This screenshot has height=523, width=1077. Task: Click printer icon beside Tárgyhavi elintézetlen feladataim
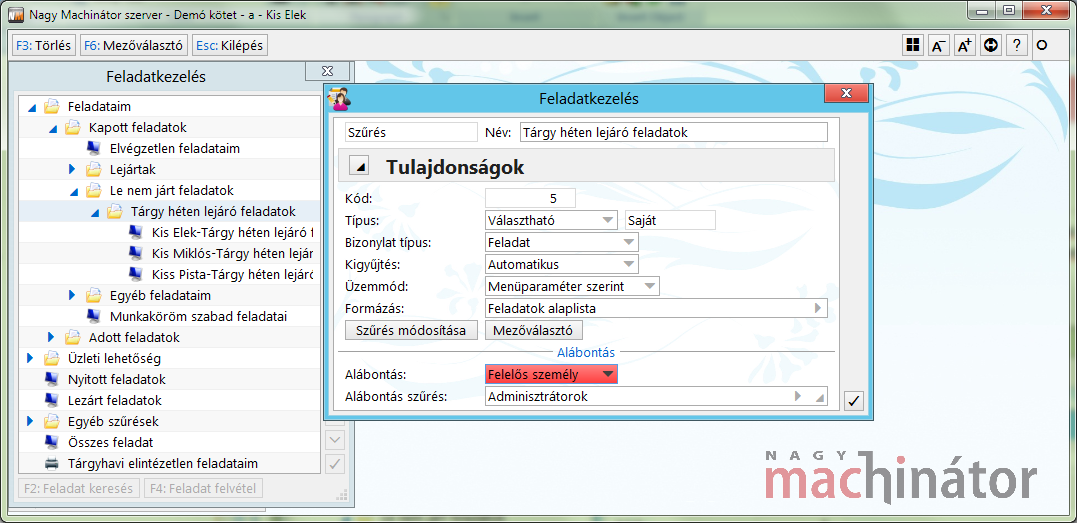pos(52,463)
